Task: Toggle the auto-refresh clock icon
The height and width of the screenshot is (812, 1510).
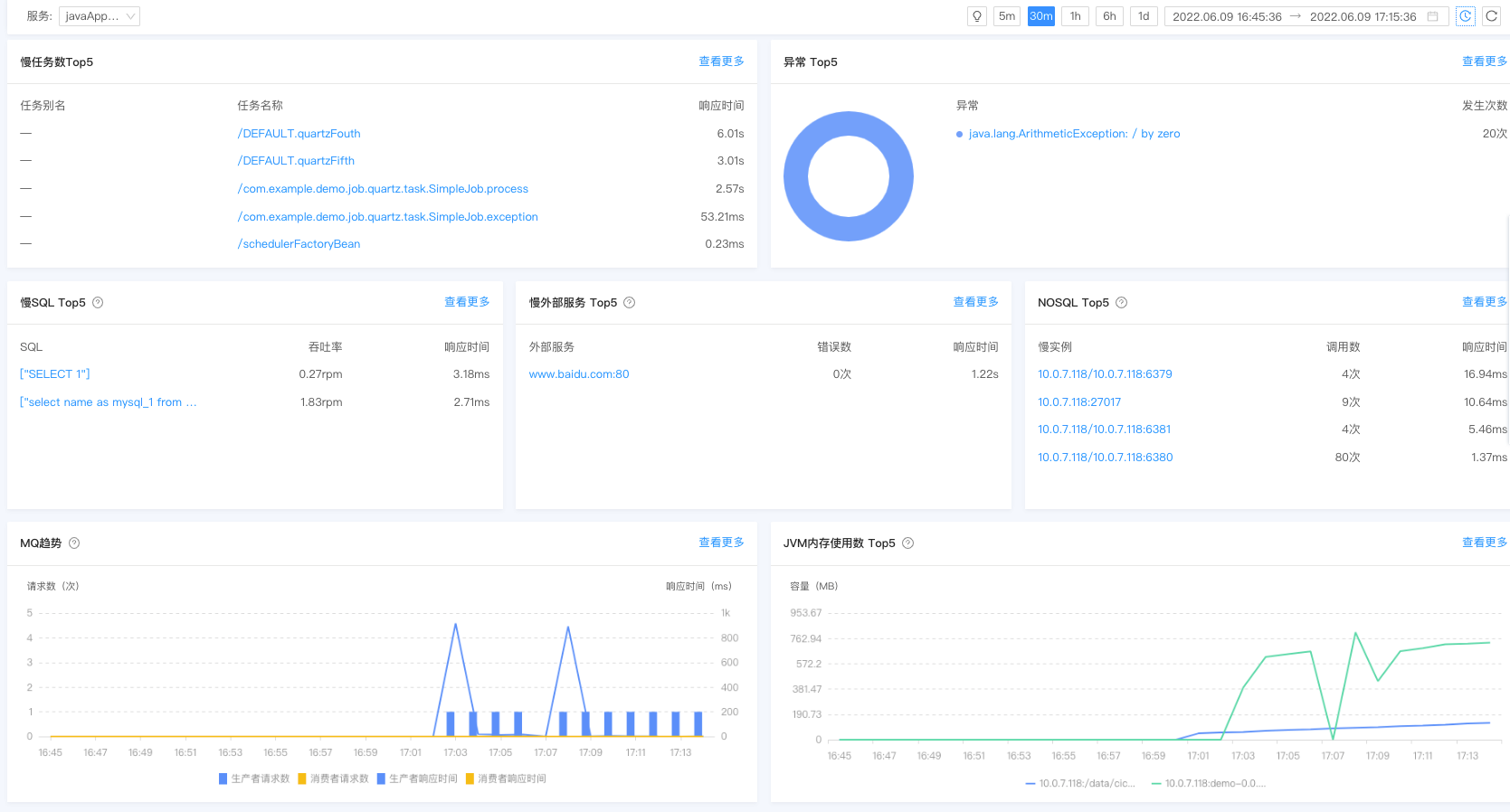Action: [x=1466, y=16]
